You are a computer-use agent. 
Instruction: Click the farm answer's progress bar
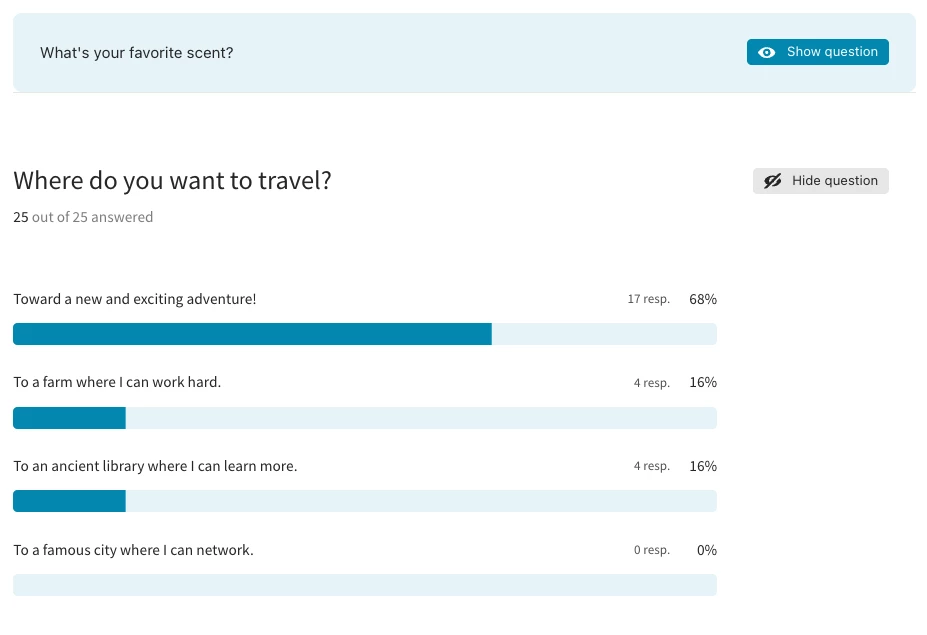(x=364, y=418)
